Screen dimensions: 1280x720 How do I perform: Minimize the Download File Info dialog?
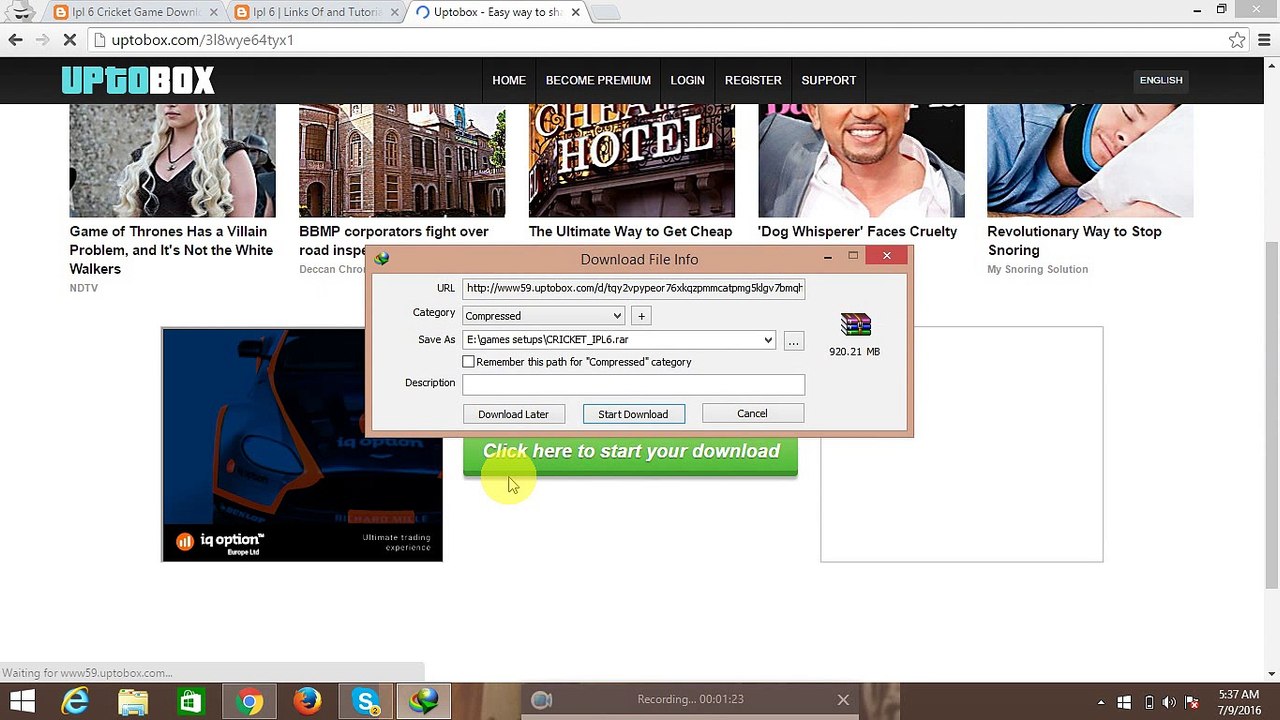828,257
